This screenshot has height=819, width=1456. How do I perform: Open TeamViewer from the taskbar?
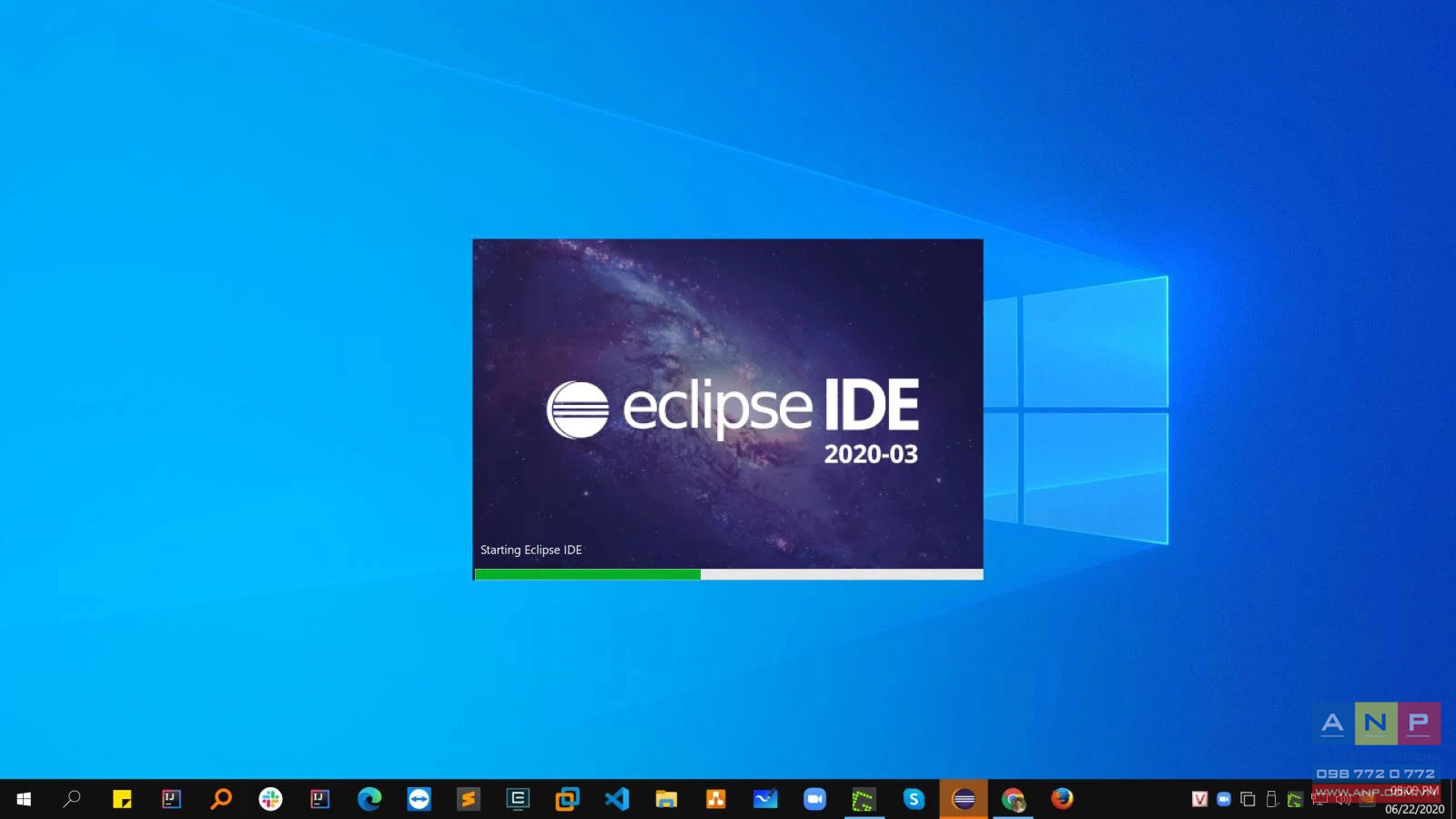pos(419,799)
